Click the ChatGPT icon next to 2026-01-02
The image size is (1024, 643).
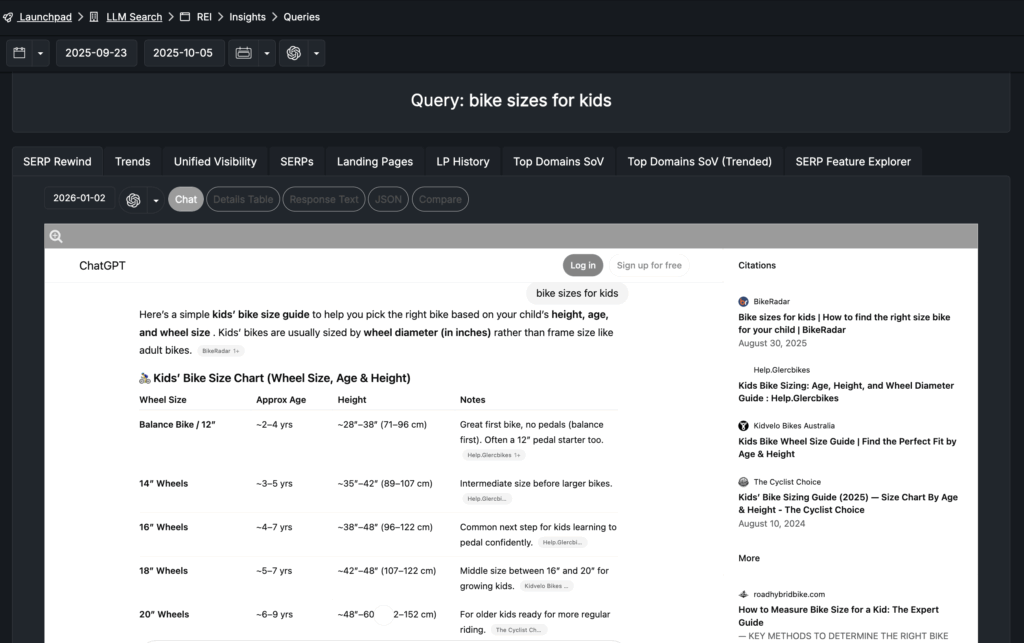pyautogui.click(x=133, y=200)
